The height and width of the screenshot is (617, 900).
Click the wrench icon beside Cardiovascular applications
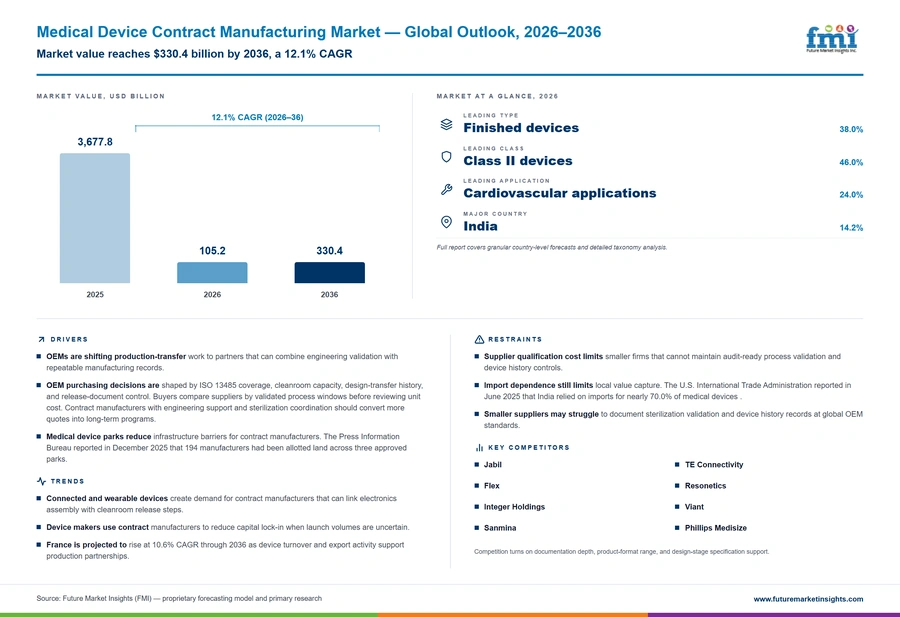446,189
